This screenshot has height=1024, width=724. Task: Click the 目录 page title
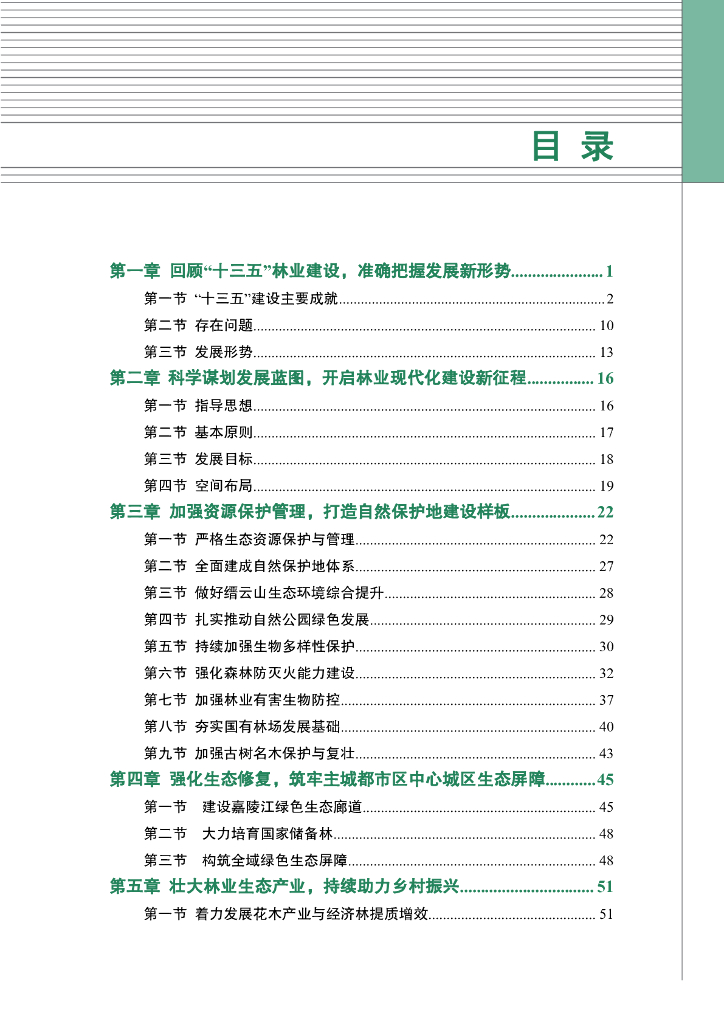coord(573,146)
